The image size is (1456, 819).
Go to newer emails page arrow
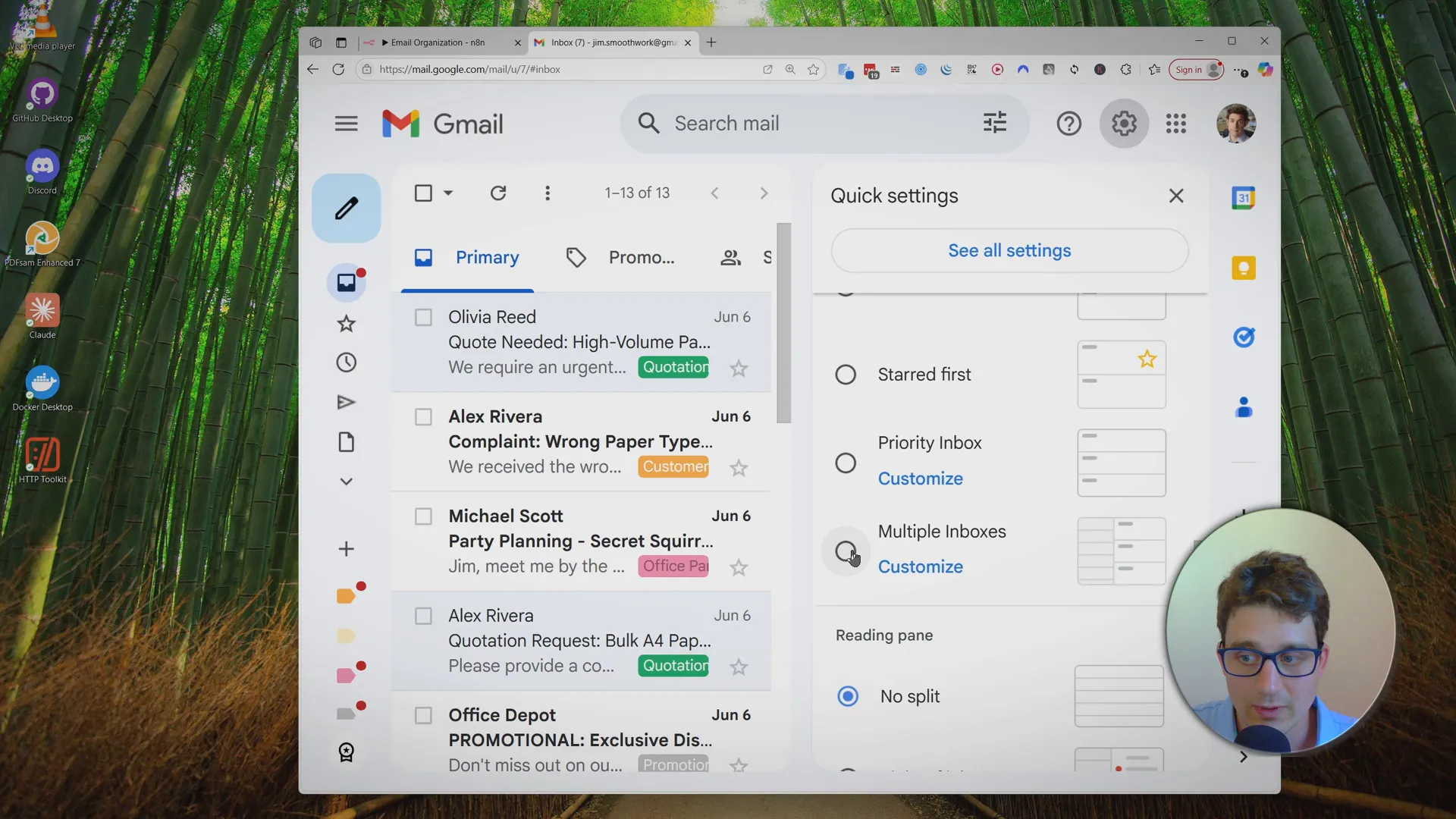[714, 193]
